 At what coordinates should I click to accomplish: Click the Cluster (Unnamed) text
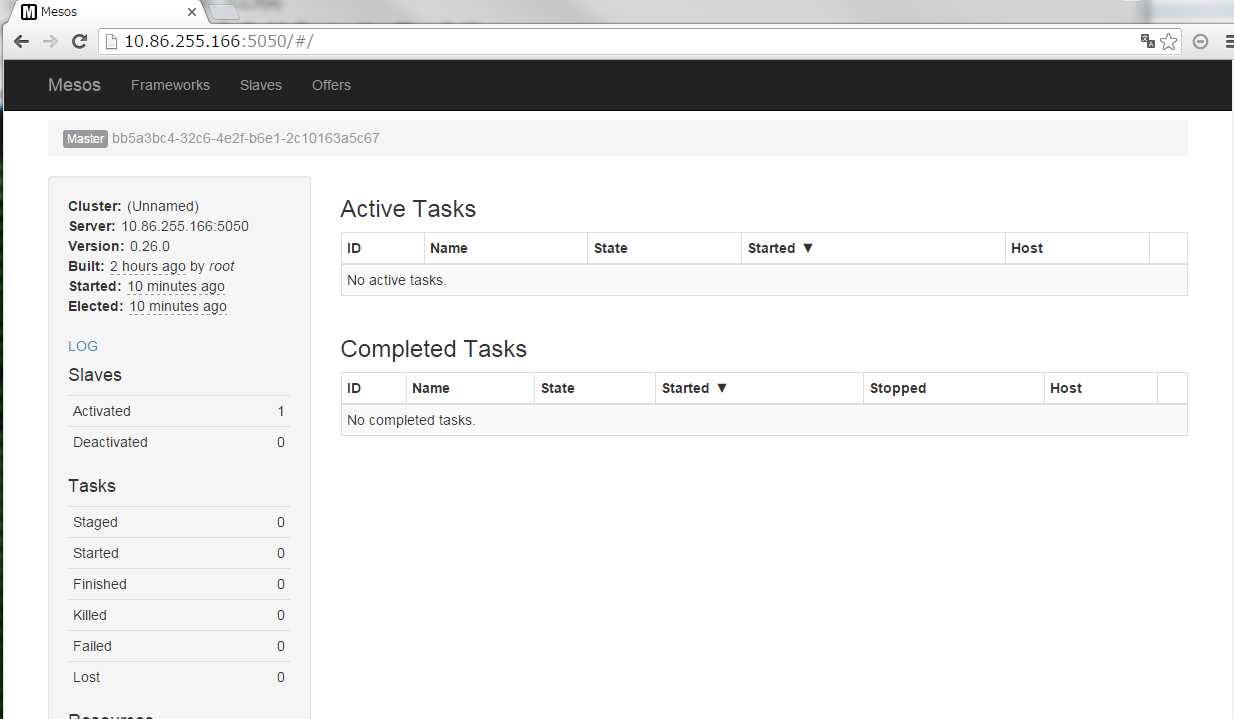tap(133, 206)
